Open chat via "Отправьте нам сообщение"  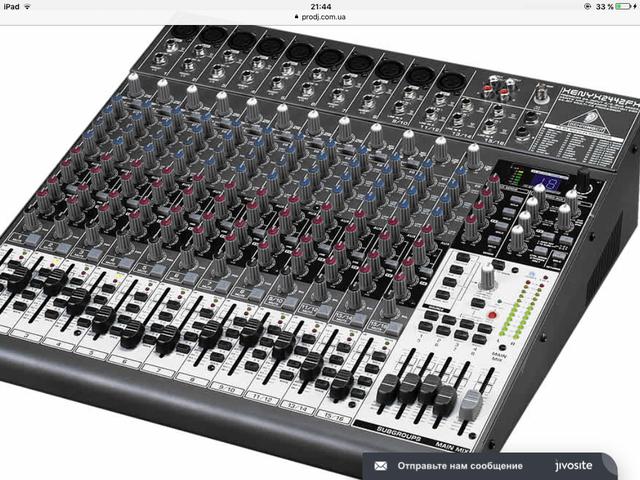(x=460, y=466)
